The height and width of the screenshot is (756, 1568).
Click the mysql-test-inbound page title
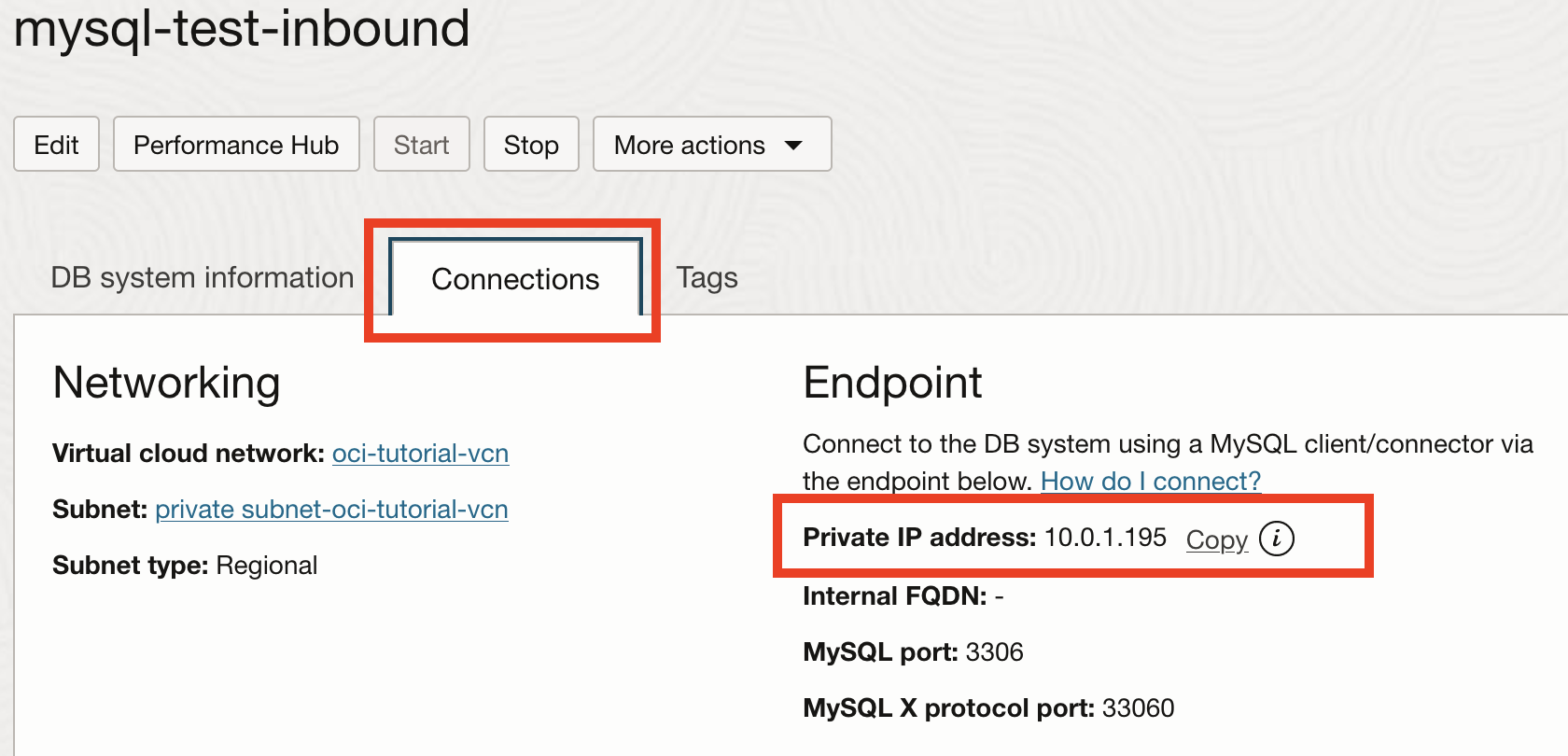[x=242, y=28]
